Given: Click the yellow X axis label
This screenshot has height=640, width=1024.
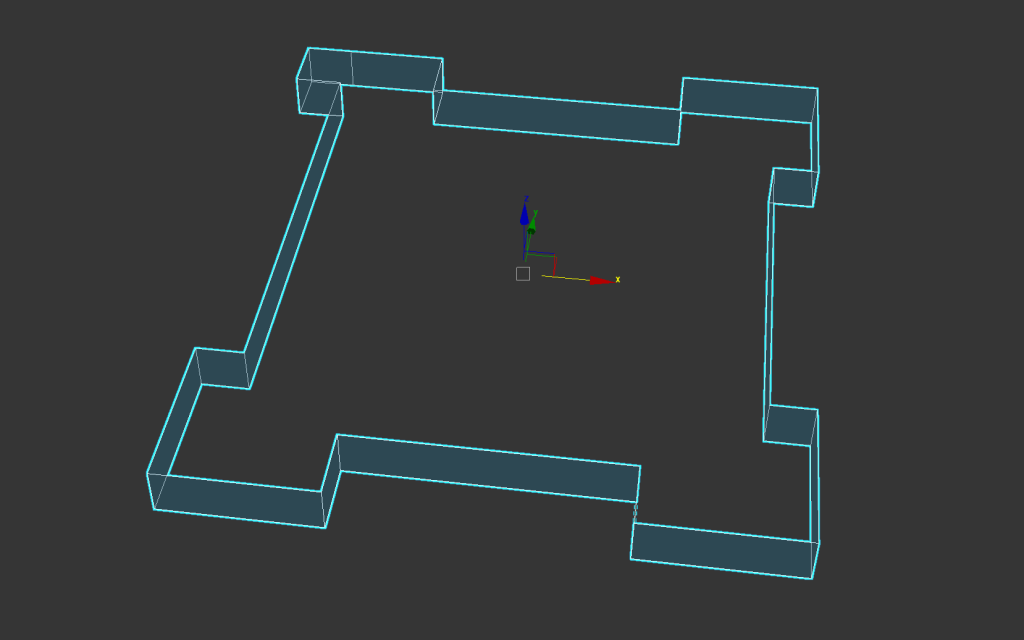Looking at the screenshot, I should (x=617, y=281).
